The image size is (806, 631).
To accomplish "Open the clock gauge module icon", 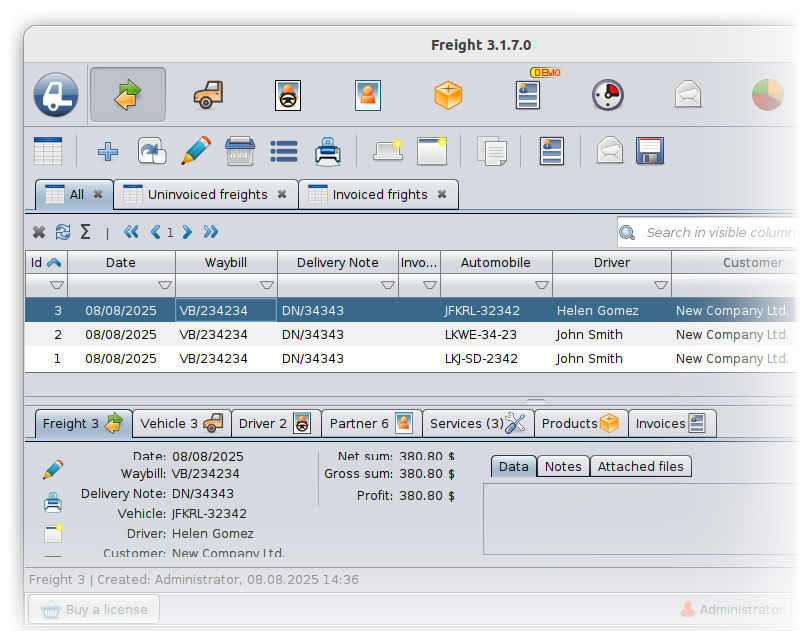I will [608, 95].
